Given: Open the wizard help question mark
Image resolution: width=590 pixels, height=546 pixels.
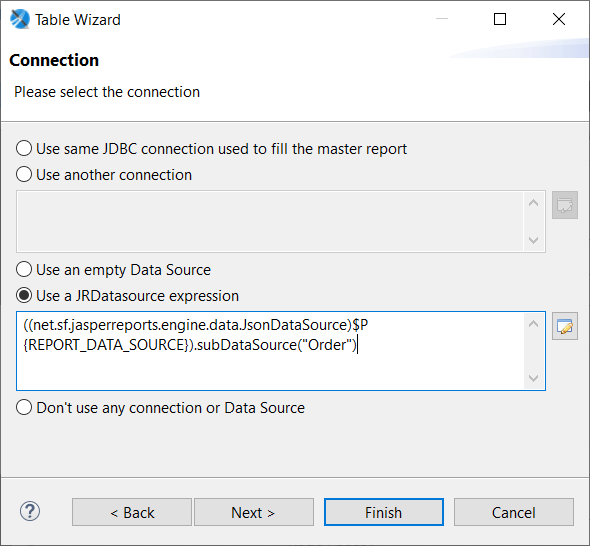Looking at the screenshot, I should pyautogui.click(x=30, y=511).
